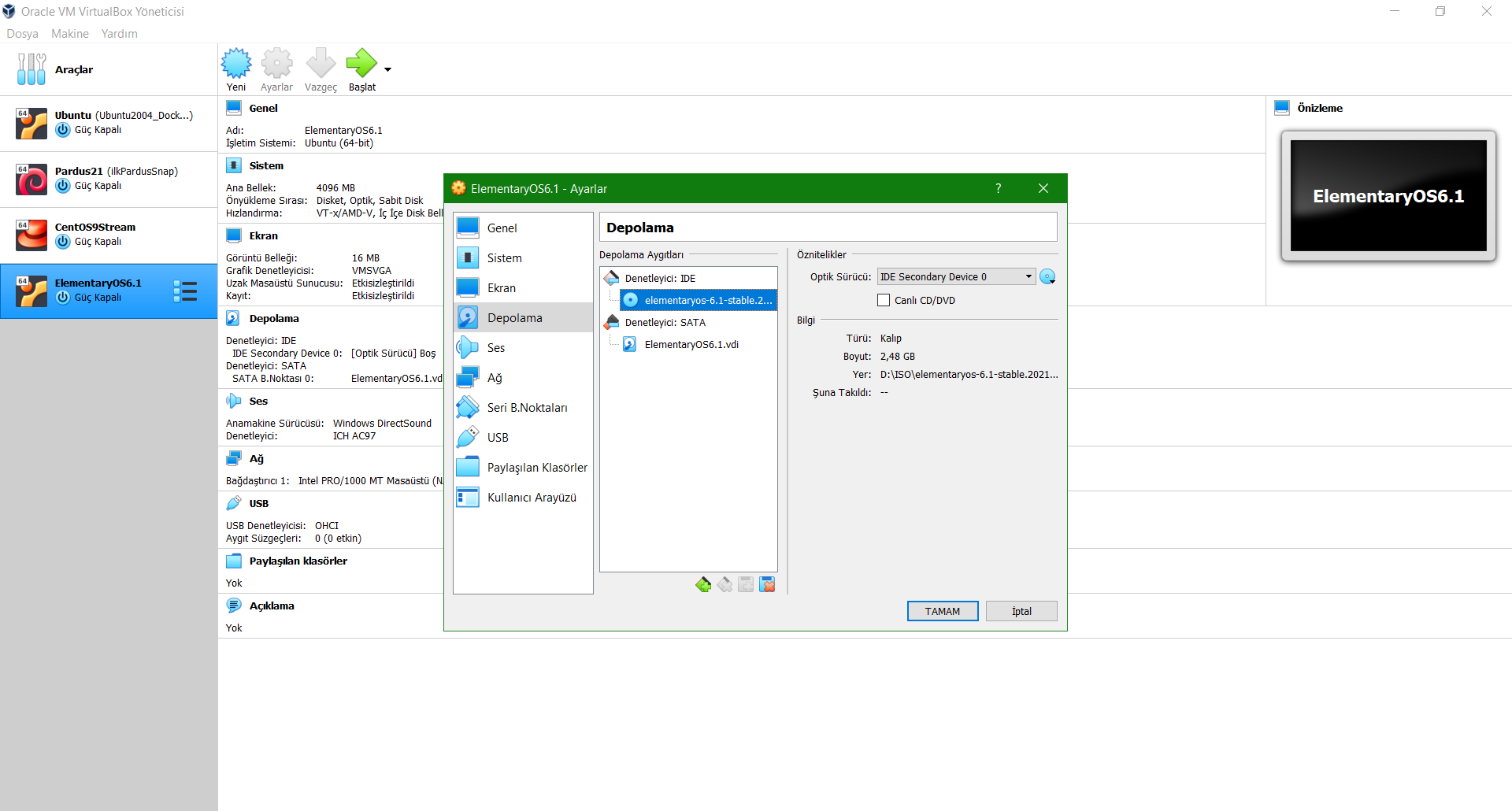Viewport: 1512px width, 811px height.
Task: Click add attachment icon below storage tree
Action: pos(746,584)
